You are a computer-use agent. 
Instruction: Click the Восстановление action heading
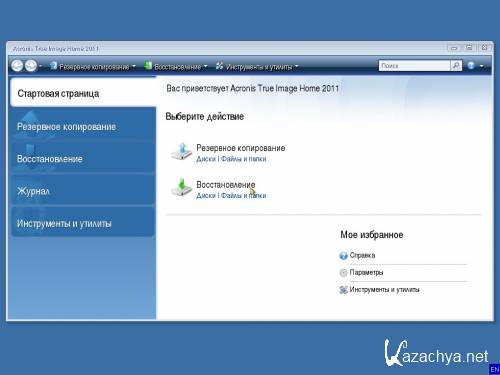[226, 184]
